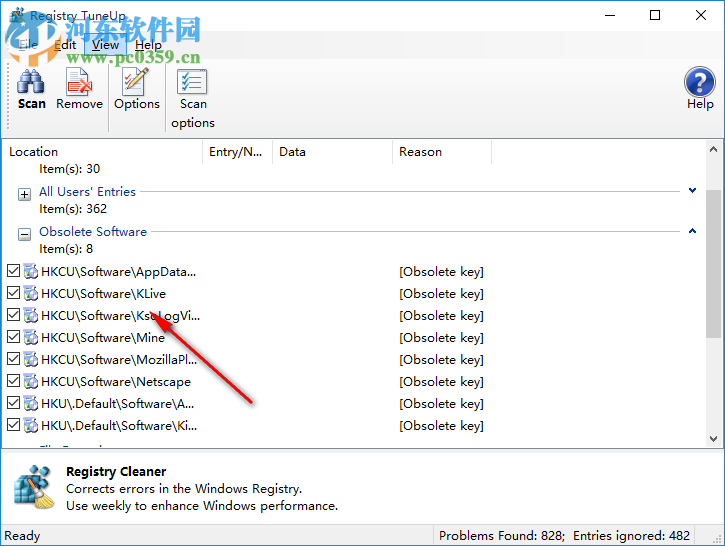Viewport: 725px width, 546px height.
Task: Sort by Reason column header
Action: tap(442, 152)
